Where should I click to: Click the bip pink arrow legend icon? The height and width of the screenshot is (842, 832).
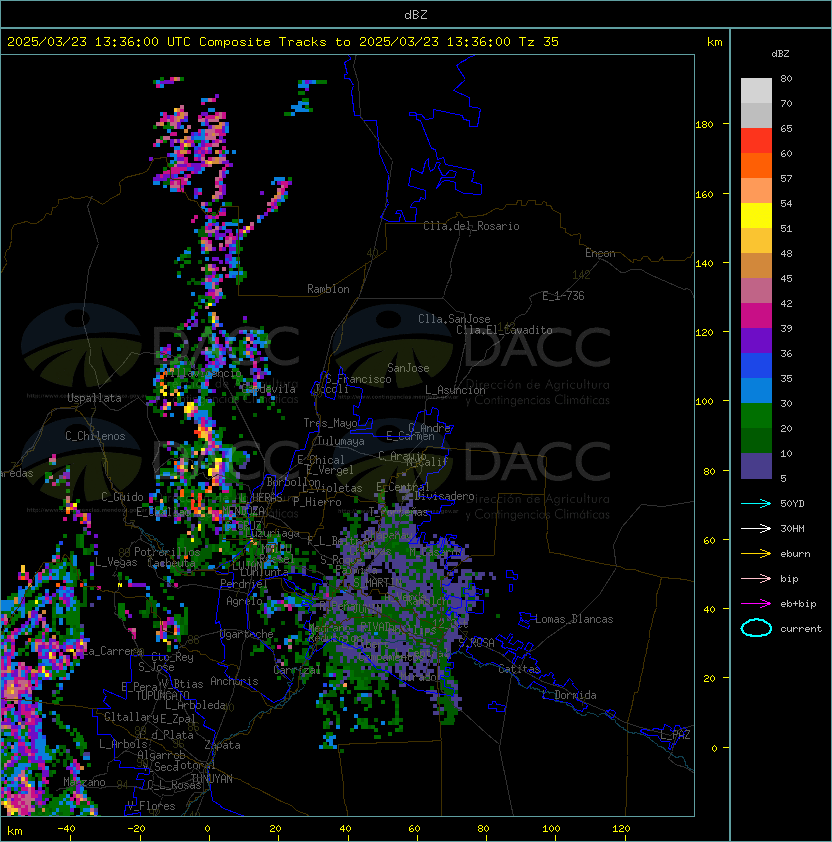point(756,579)
